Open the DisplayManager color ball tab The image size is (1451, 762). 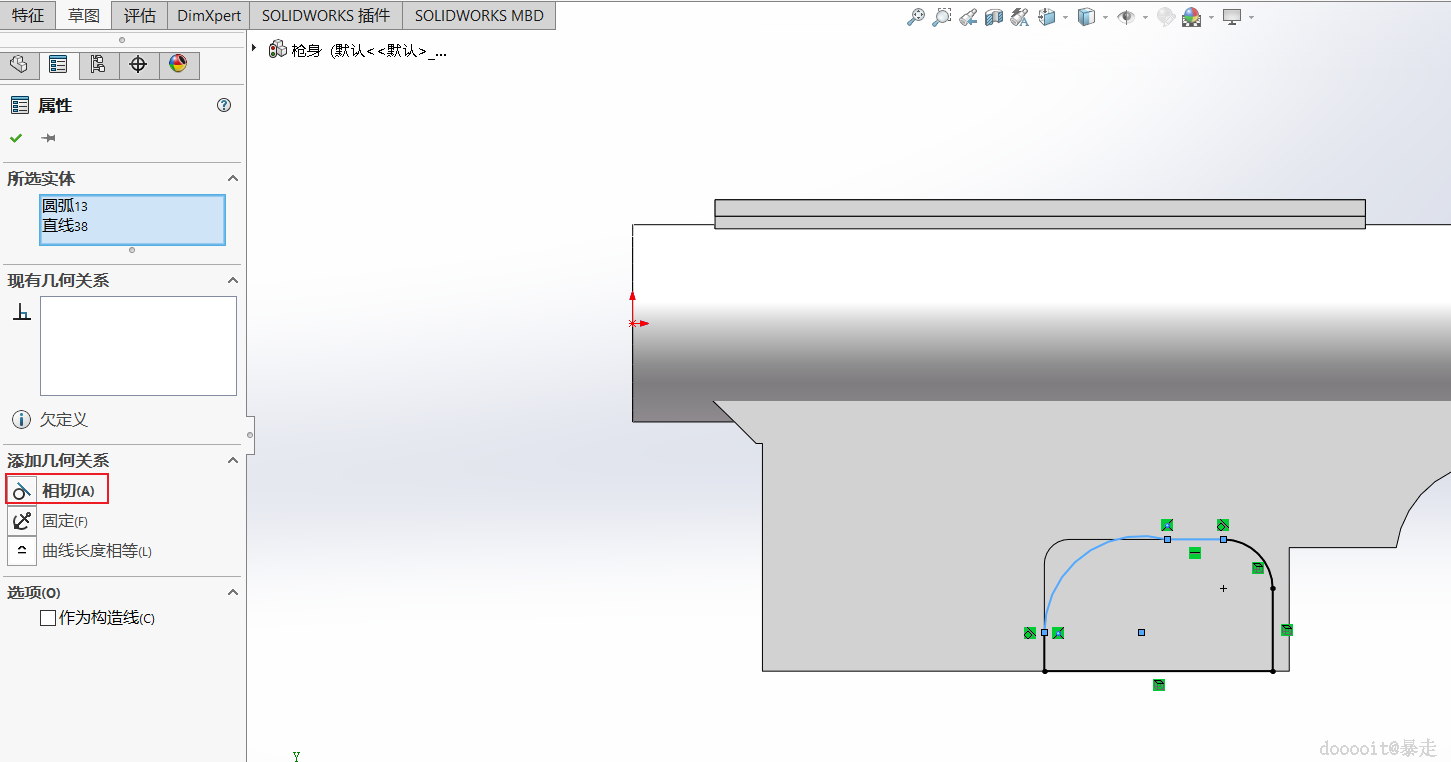[178, 65]
